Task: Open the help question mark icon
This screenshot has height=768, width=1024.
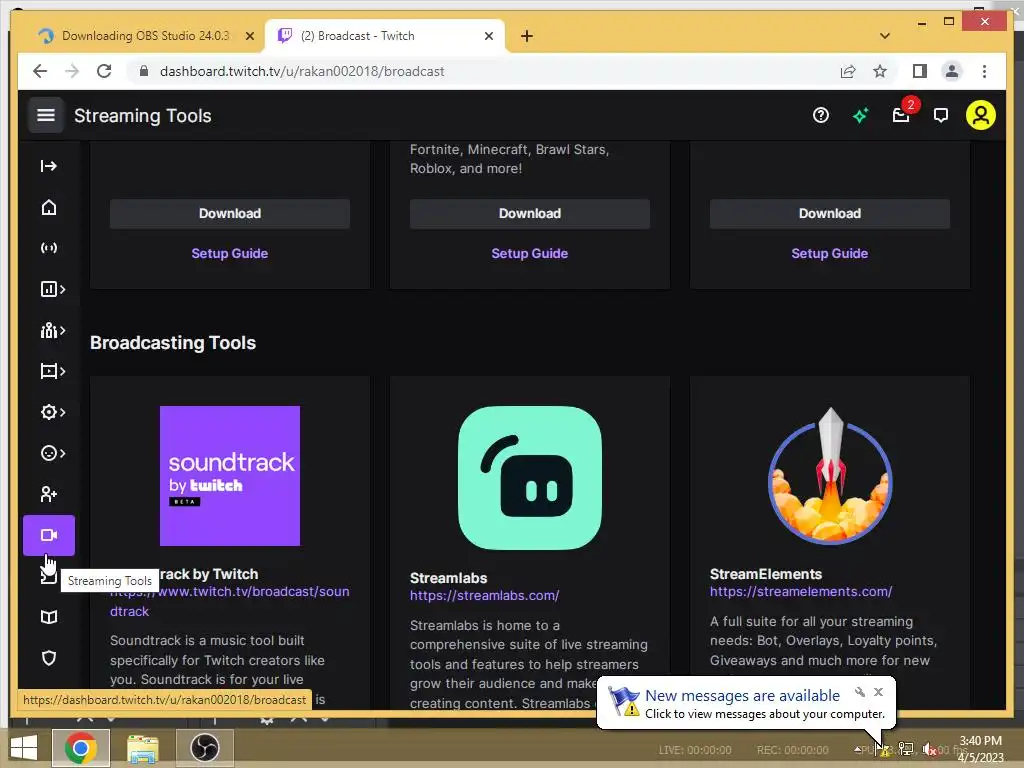Action: click(x=821, y=116)
